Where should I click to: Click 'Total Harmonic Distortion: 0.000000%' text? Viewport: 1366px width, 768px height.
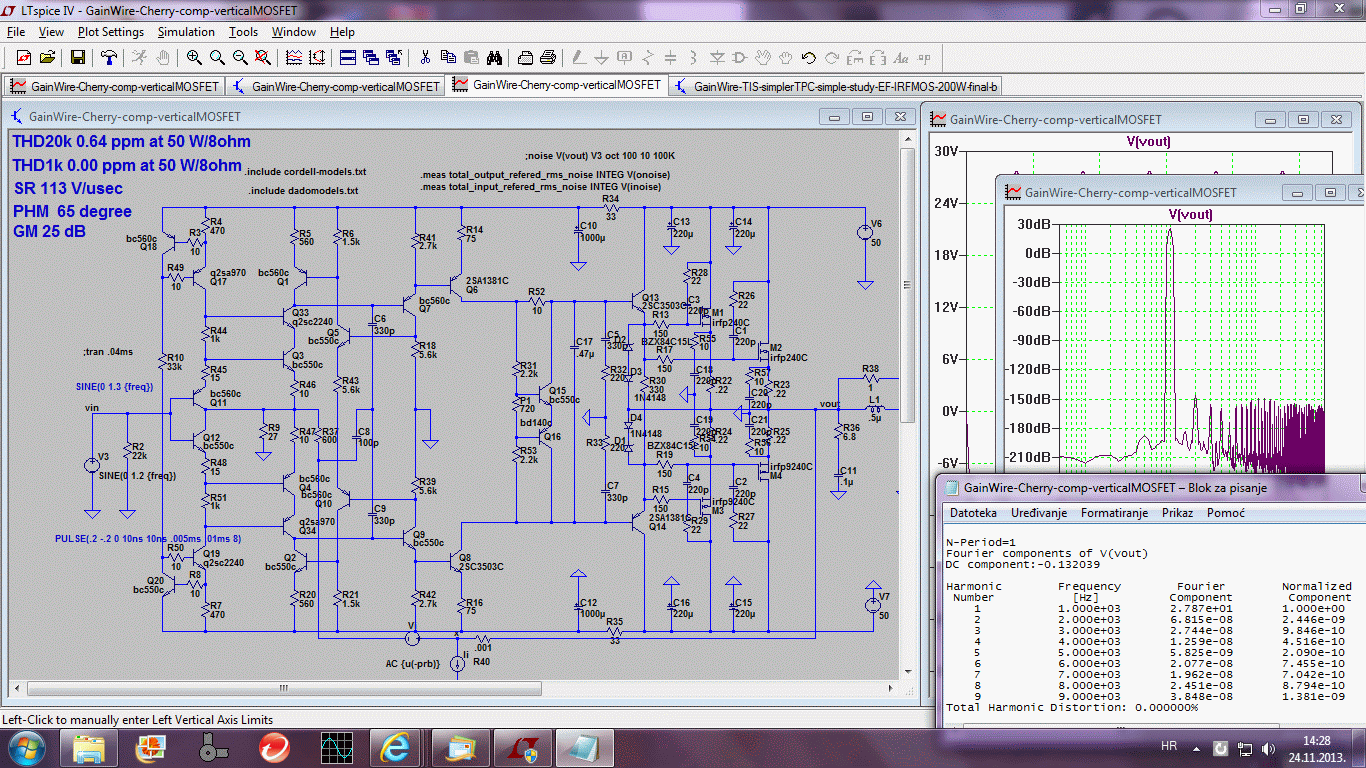pos(1072,707)
